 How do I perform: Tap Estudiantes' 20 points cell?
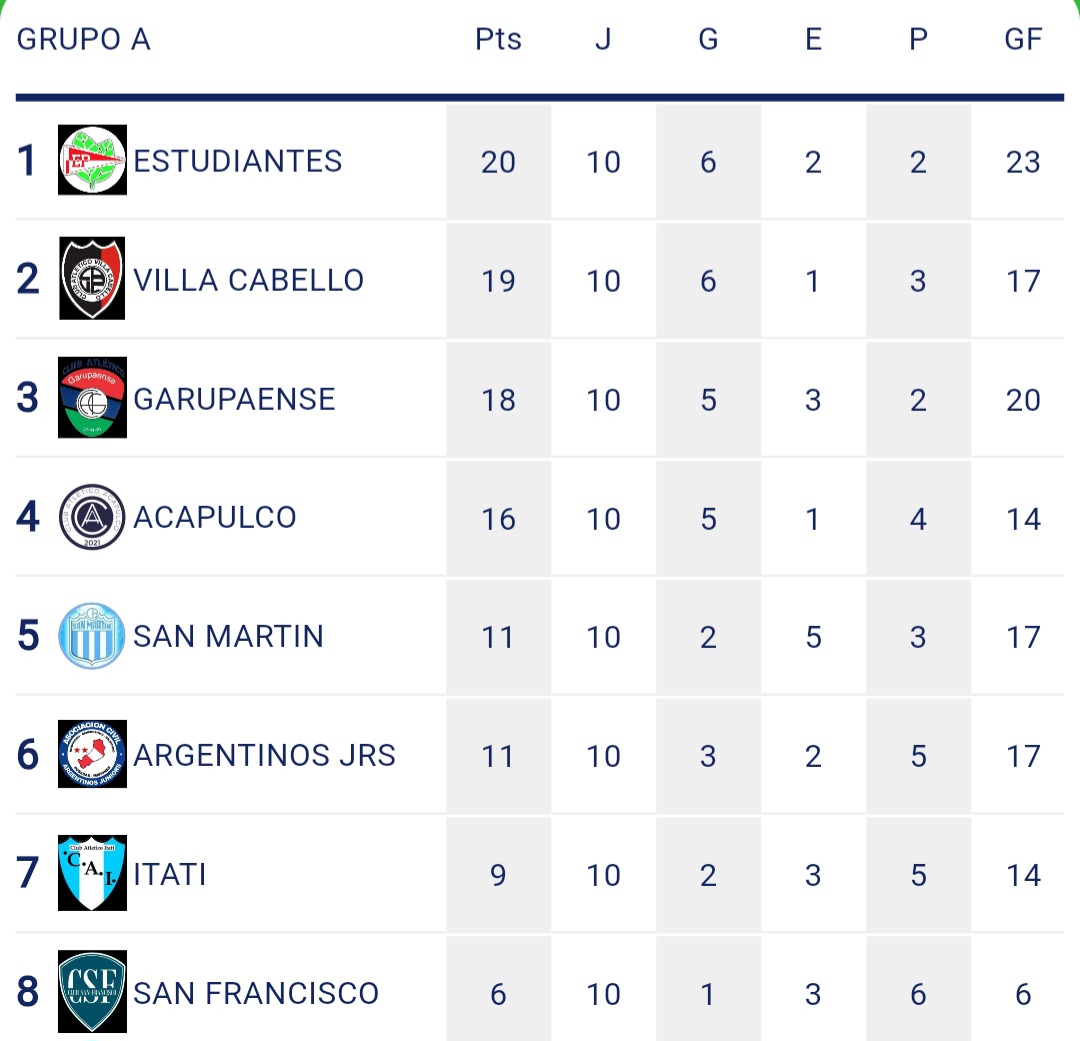498,162
